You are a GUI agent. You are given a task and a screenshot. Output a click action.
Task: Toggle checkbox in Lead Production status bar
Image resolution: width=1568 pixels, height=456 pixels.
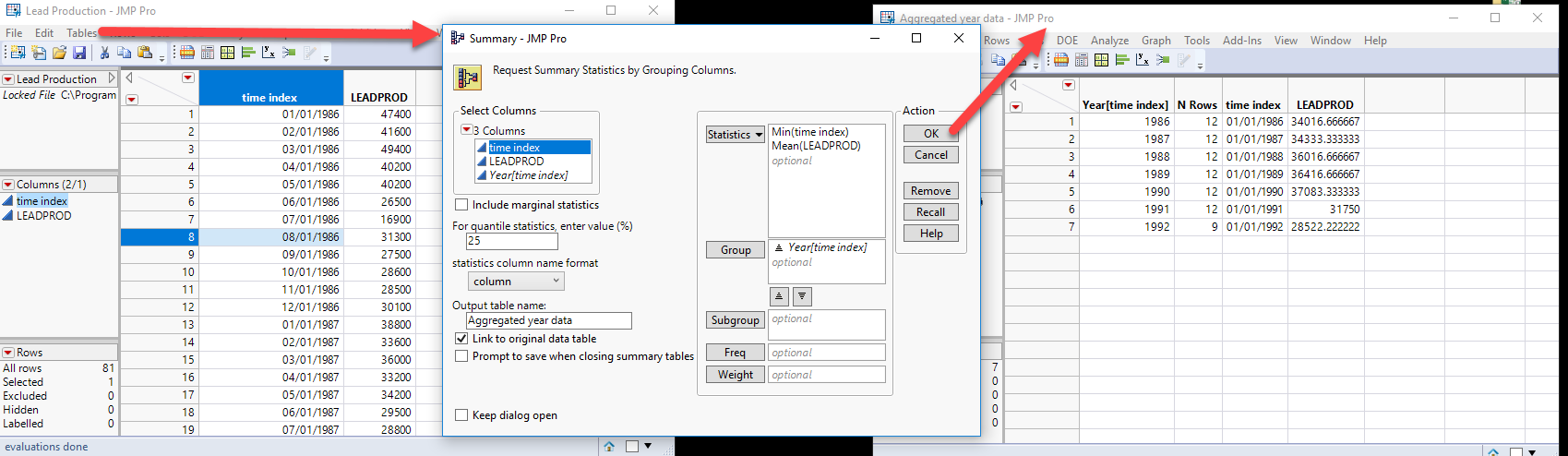pyautogui.click(x=632, y=446)
